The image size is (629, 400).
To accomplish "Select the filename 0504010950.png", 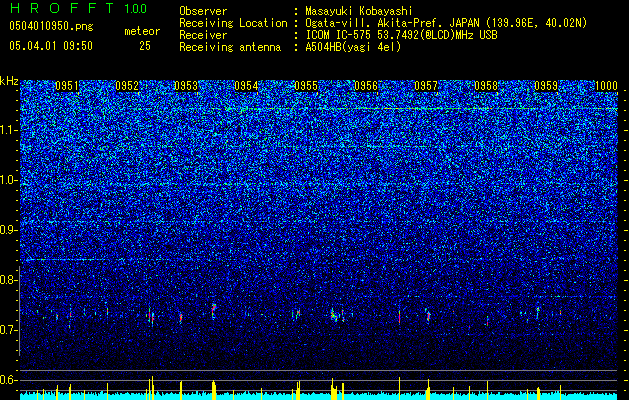I will click(51, 27).
